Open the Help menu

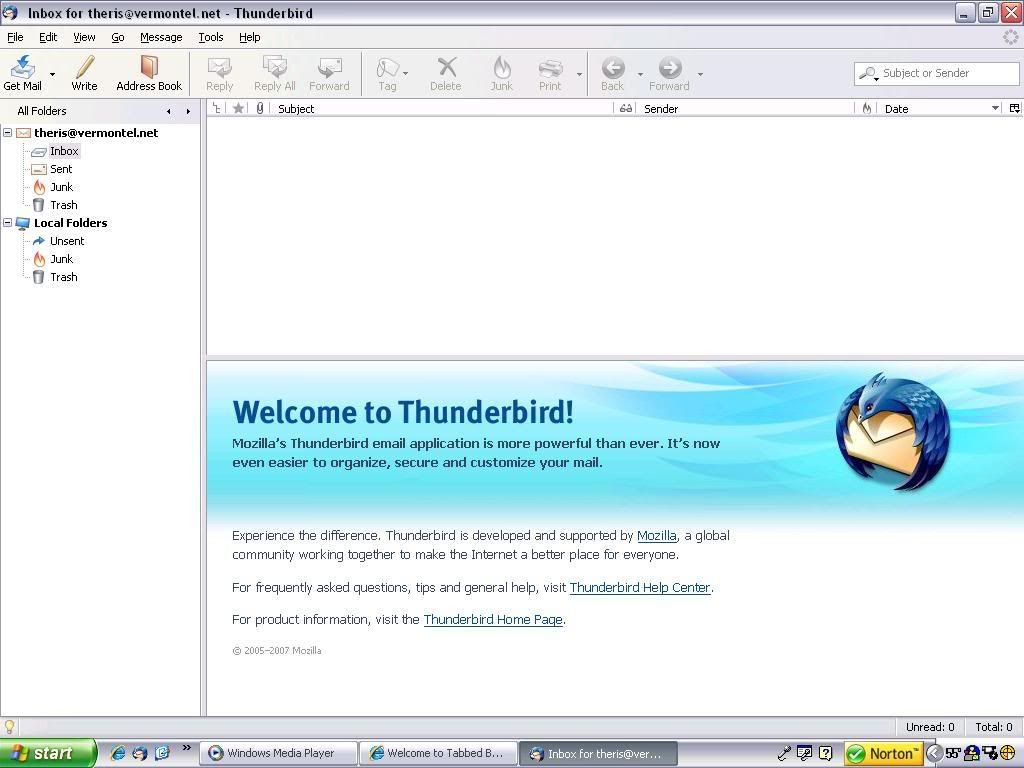tap(249, 37)
